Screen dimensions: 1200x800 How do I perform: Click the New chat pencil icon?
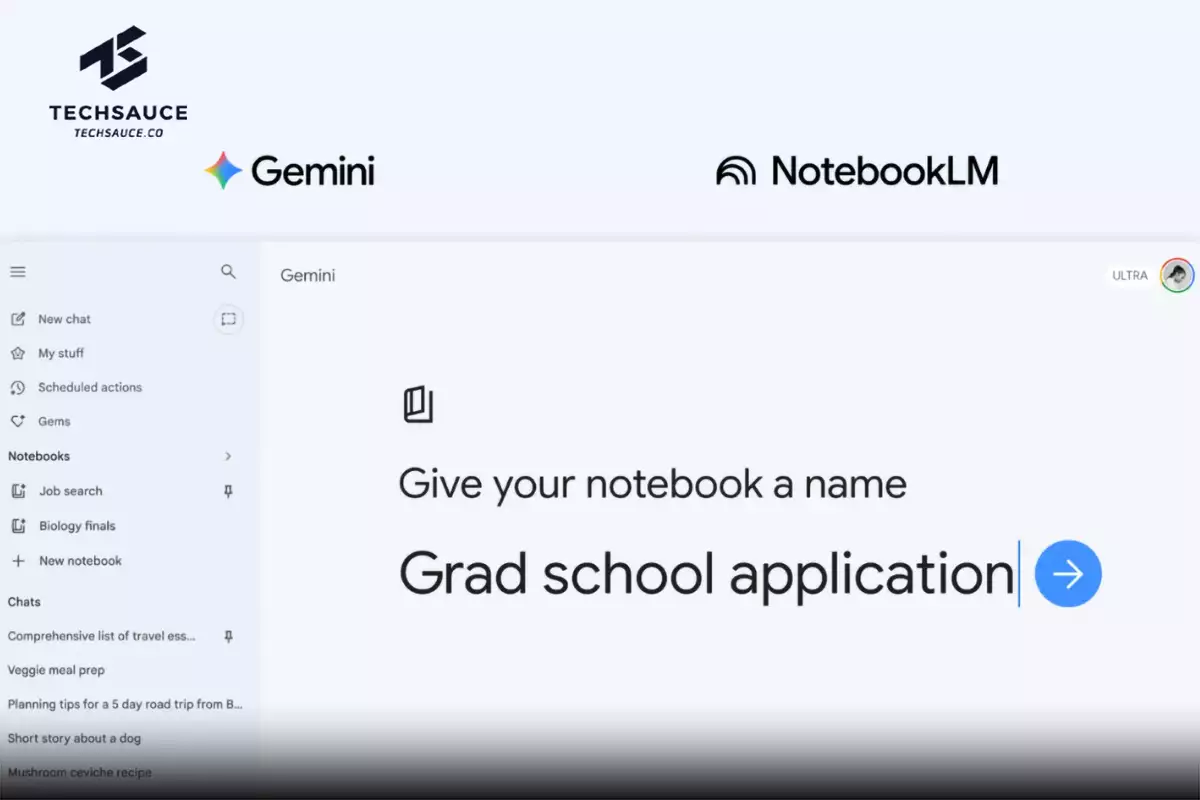(18, 319)
